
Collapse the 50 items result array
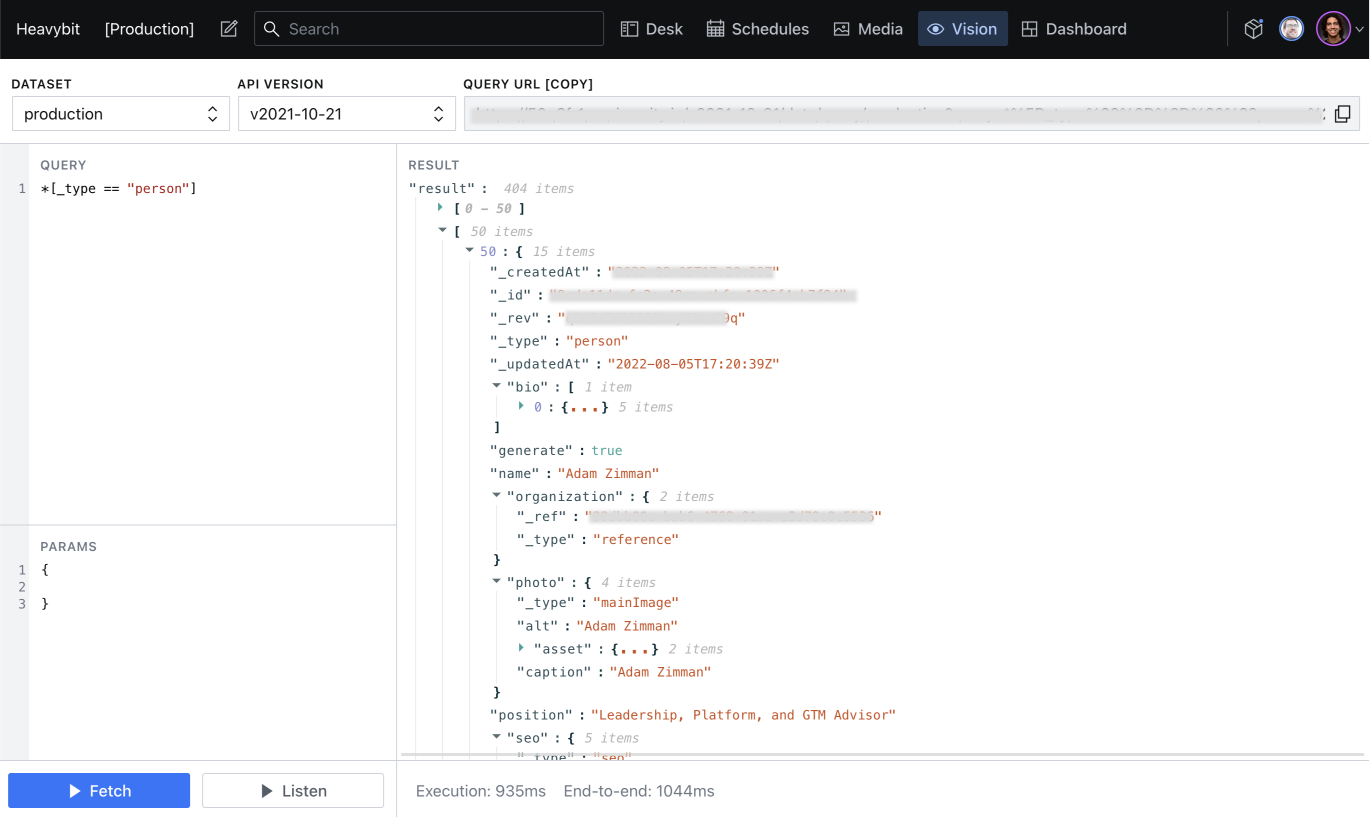coord(441,231)
